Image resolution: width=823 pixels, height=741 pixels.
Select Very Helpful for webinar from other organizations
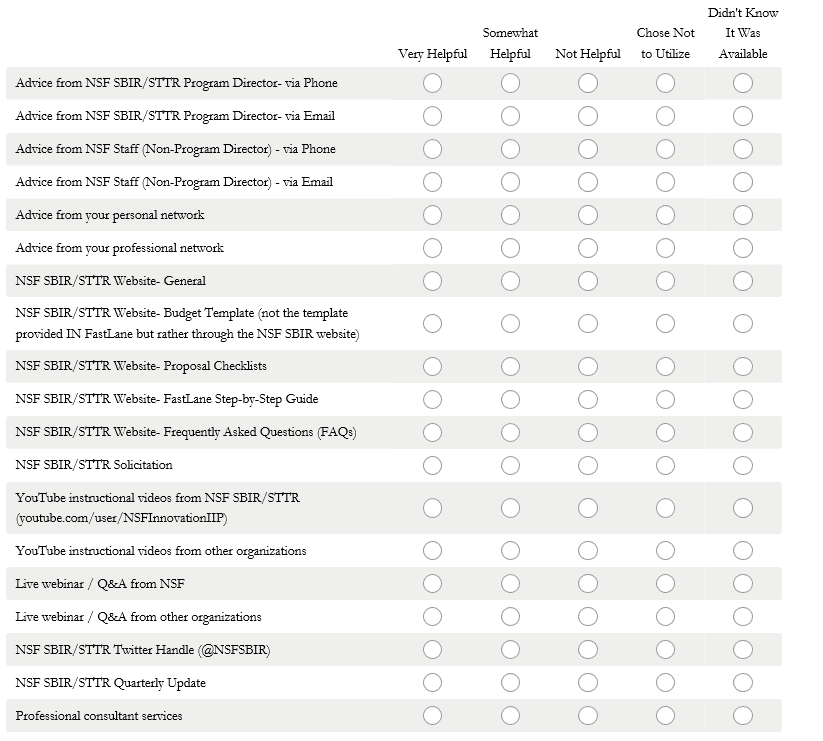coord(432,617)
